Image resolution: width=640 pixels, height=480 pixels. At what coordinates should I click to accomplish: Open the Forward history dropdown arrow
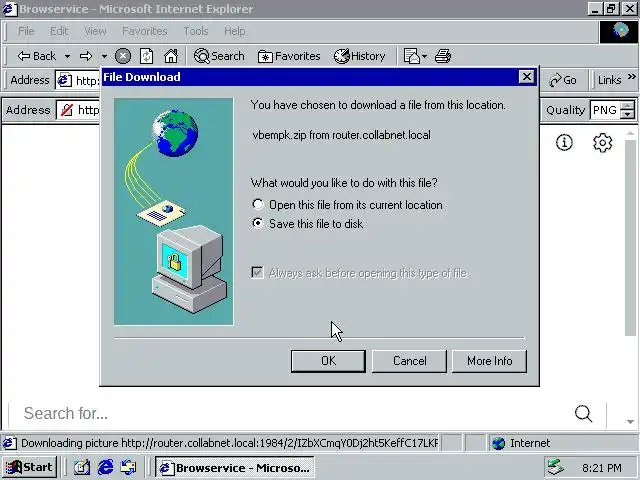104,56
